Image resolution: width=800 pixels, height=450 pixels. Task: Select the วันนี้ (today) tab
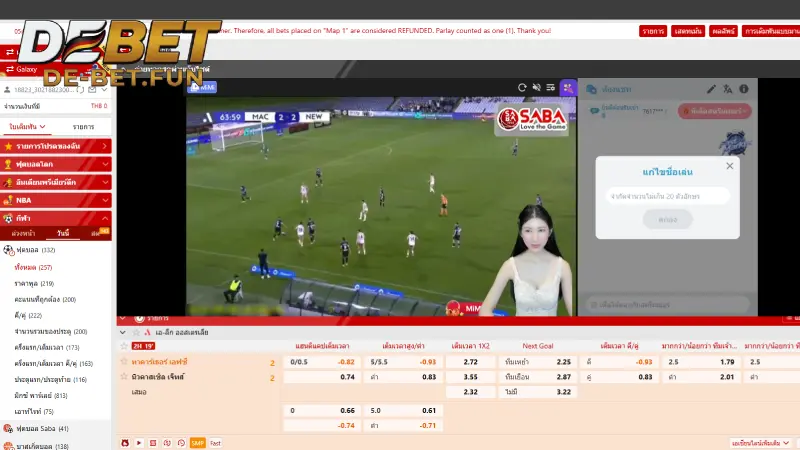coord(63,233)
